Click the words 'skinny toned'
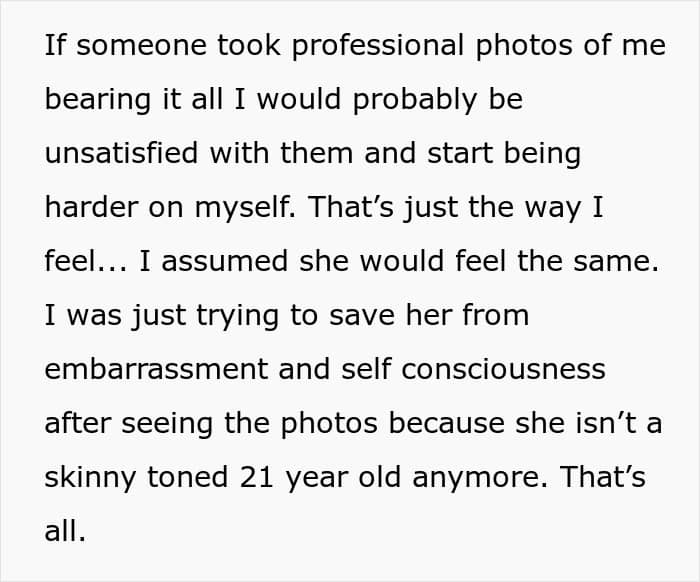Image resolution: width=700 pixels, height=582 pixels. 137,478
